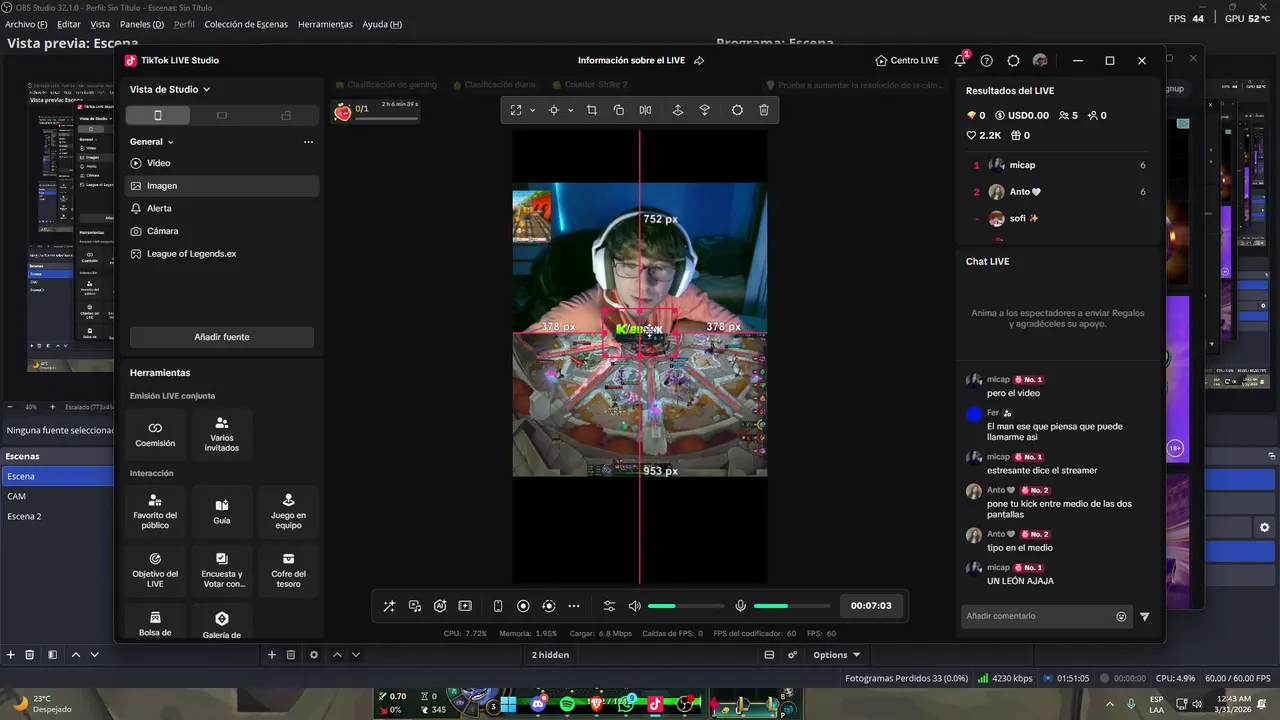Screen dimensions: 1280x720
Task: Open General scene three-dot menu
Action: (x=308, y=142)
